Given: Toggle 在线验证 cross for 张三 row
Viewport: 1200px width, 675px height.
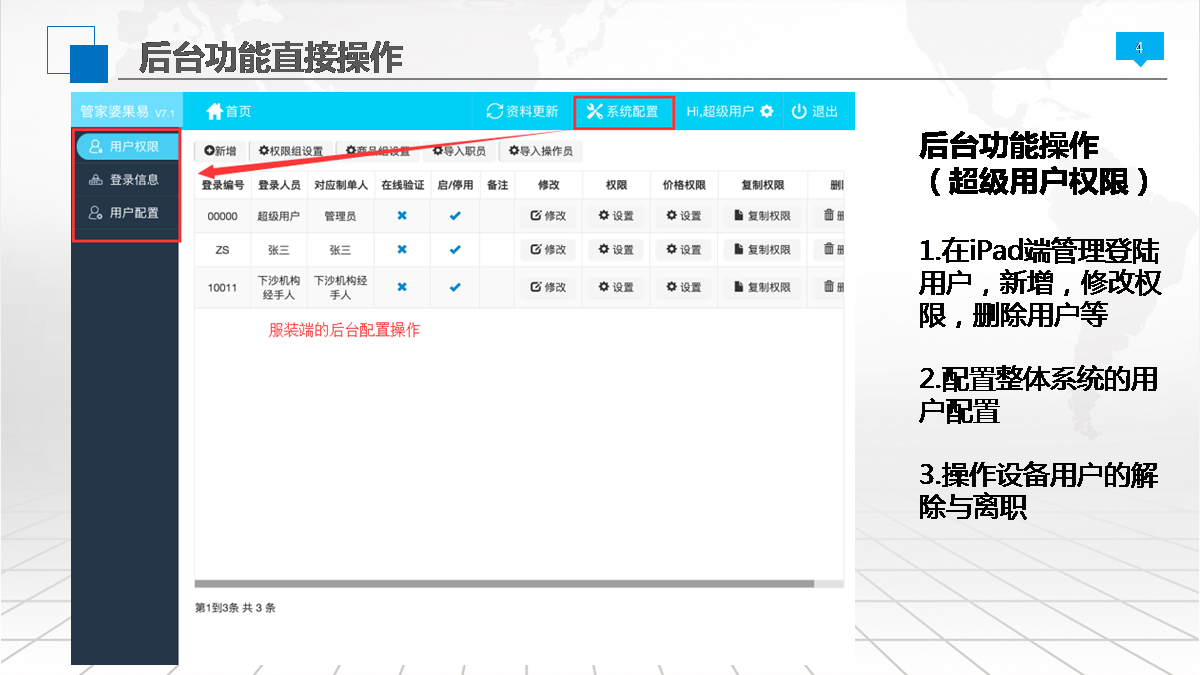Looking at the screenshot, I should point(402,250).
